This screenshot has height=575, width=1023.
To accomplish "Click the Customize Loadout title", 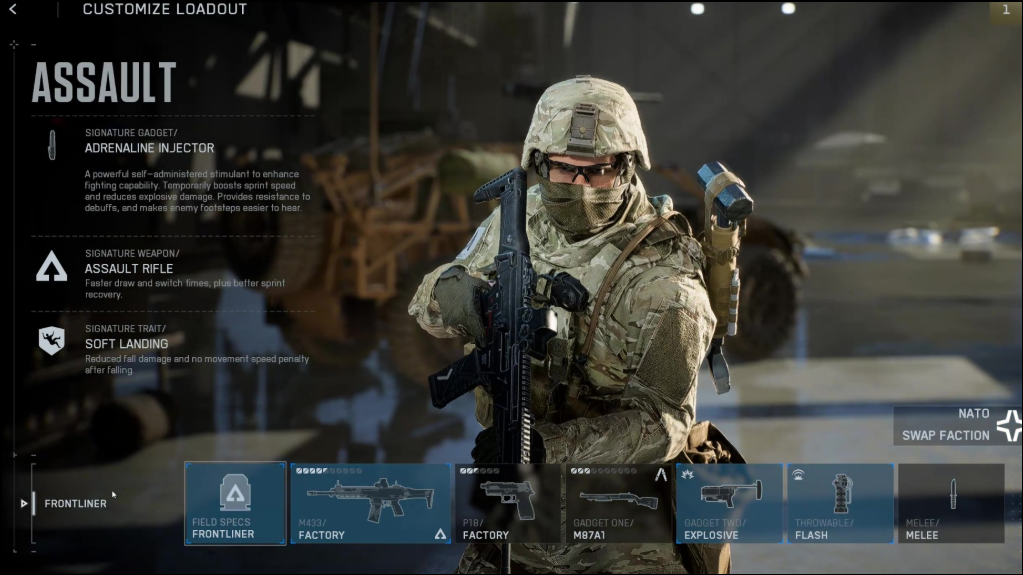I will (x=164, y=9).
